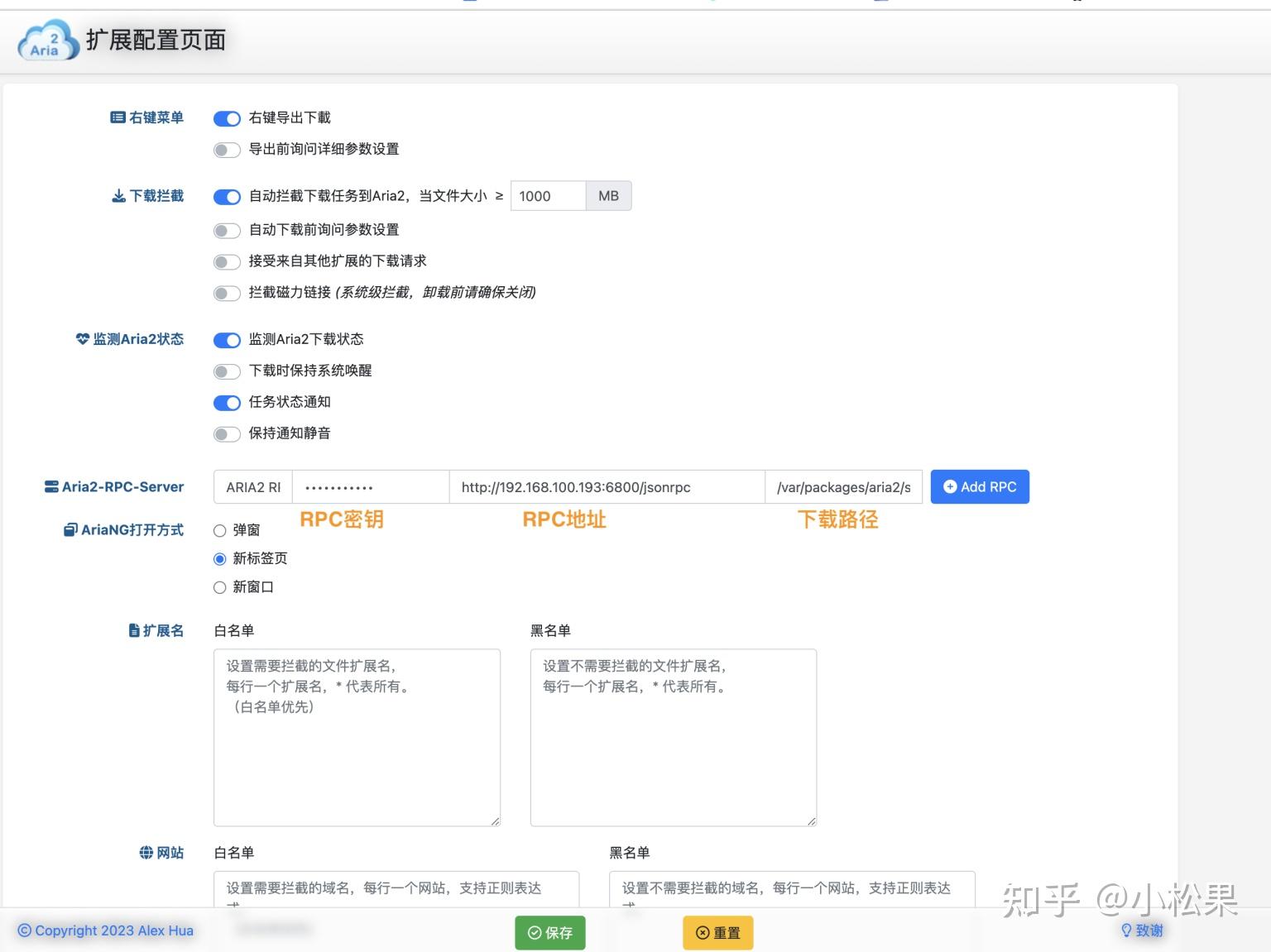
Task: Click the copyright icon in the footer
Action: [x=24, y=930]
